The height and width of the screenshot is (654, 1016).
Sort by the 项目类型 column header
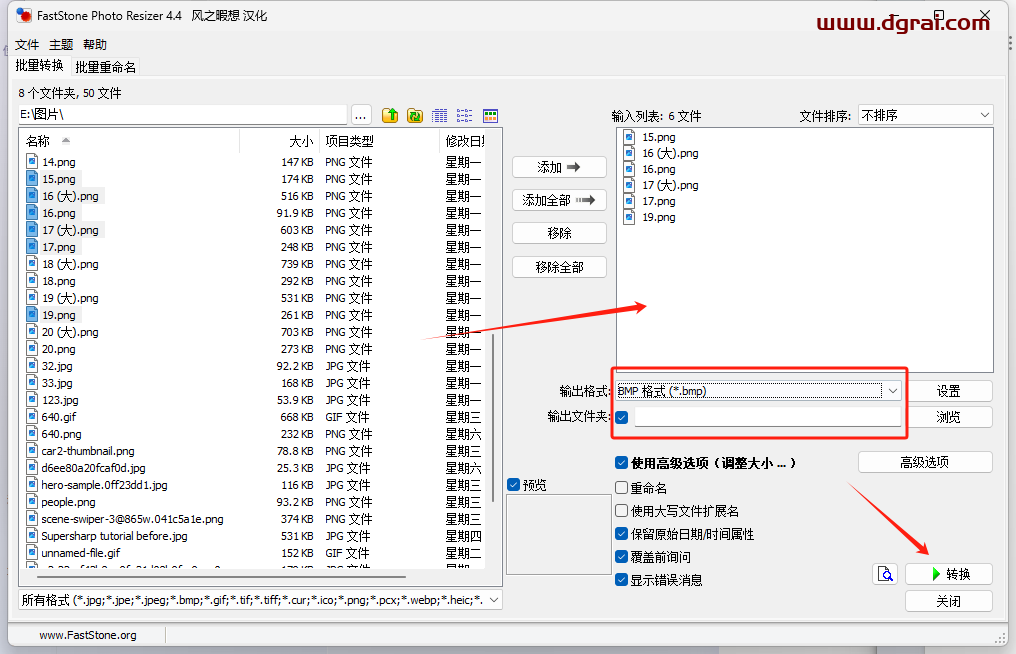point(378,141)
